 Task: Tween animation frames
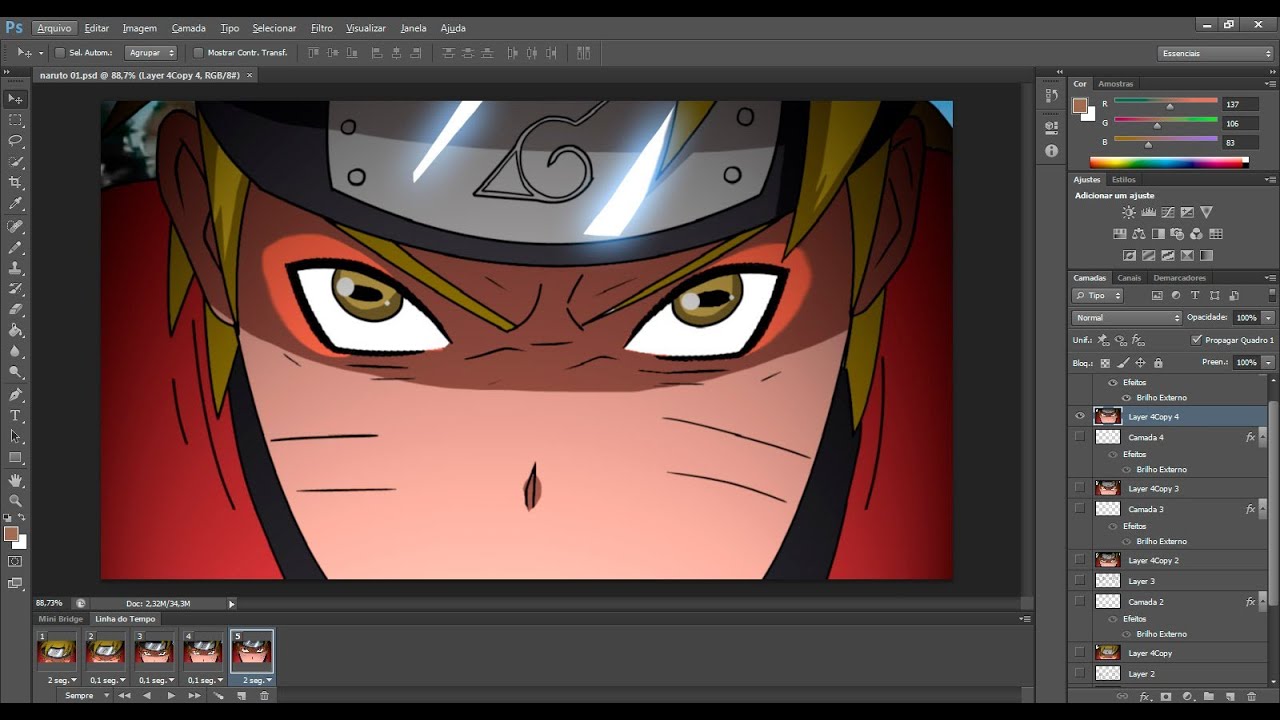pos(218,696)
